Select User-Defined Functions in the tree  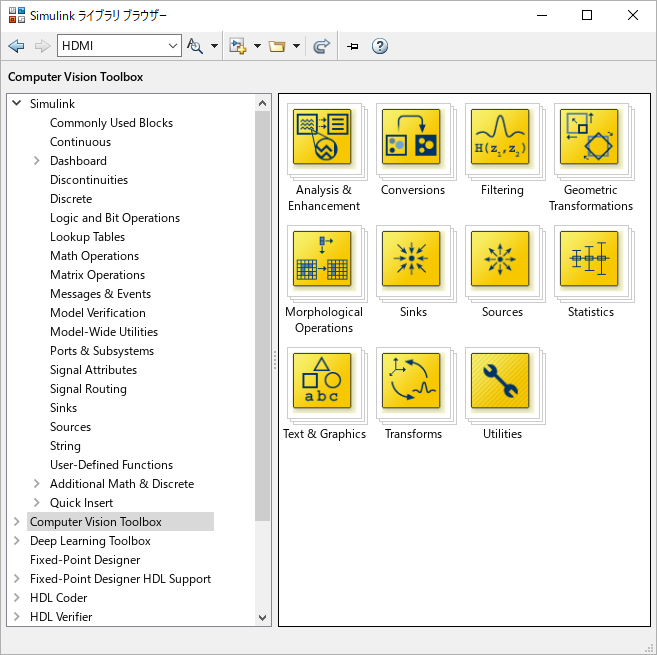pyautogui.click(x=111, y=465)
